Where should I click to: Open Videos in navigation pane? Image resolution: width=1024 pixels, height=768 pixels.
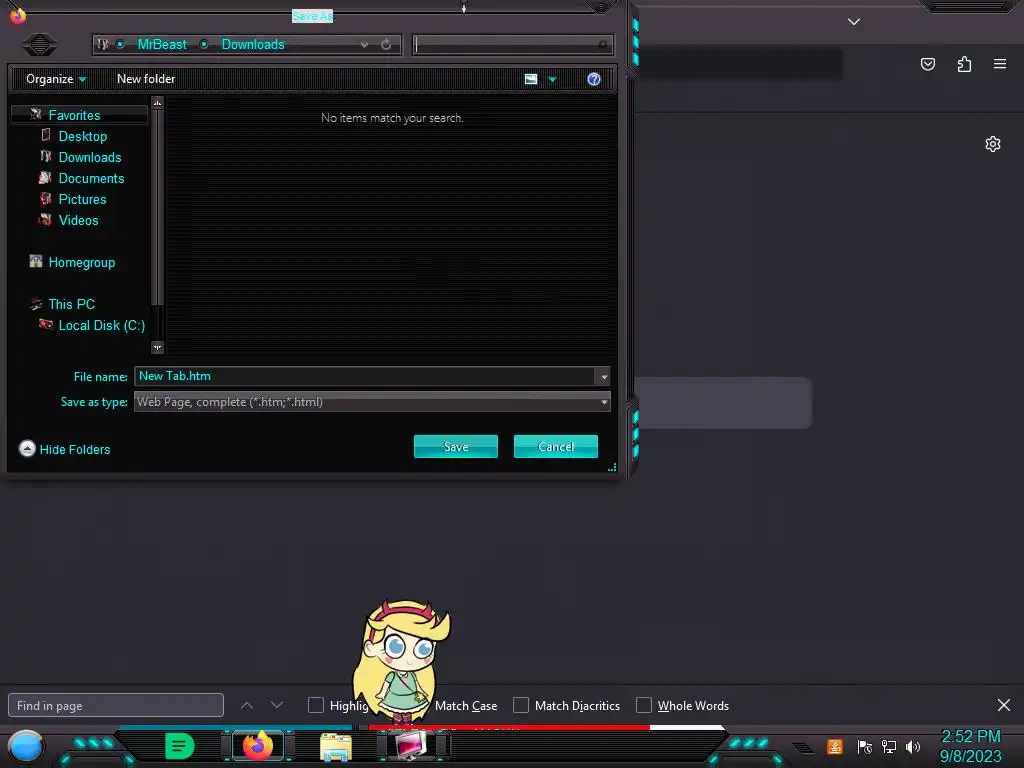click(78, 220)
